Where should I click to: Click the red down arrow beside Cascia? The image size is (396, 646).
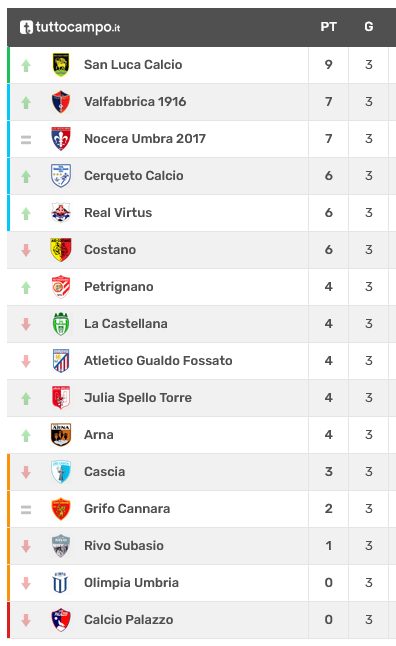[26, 472]
